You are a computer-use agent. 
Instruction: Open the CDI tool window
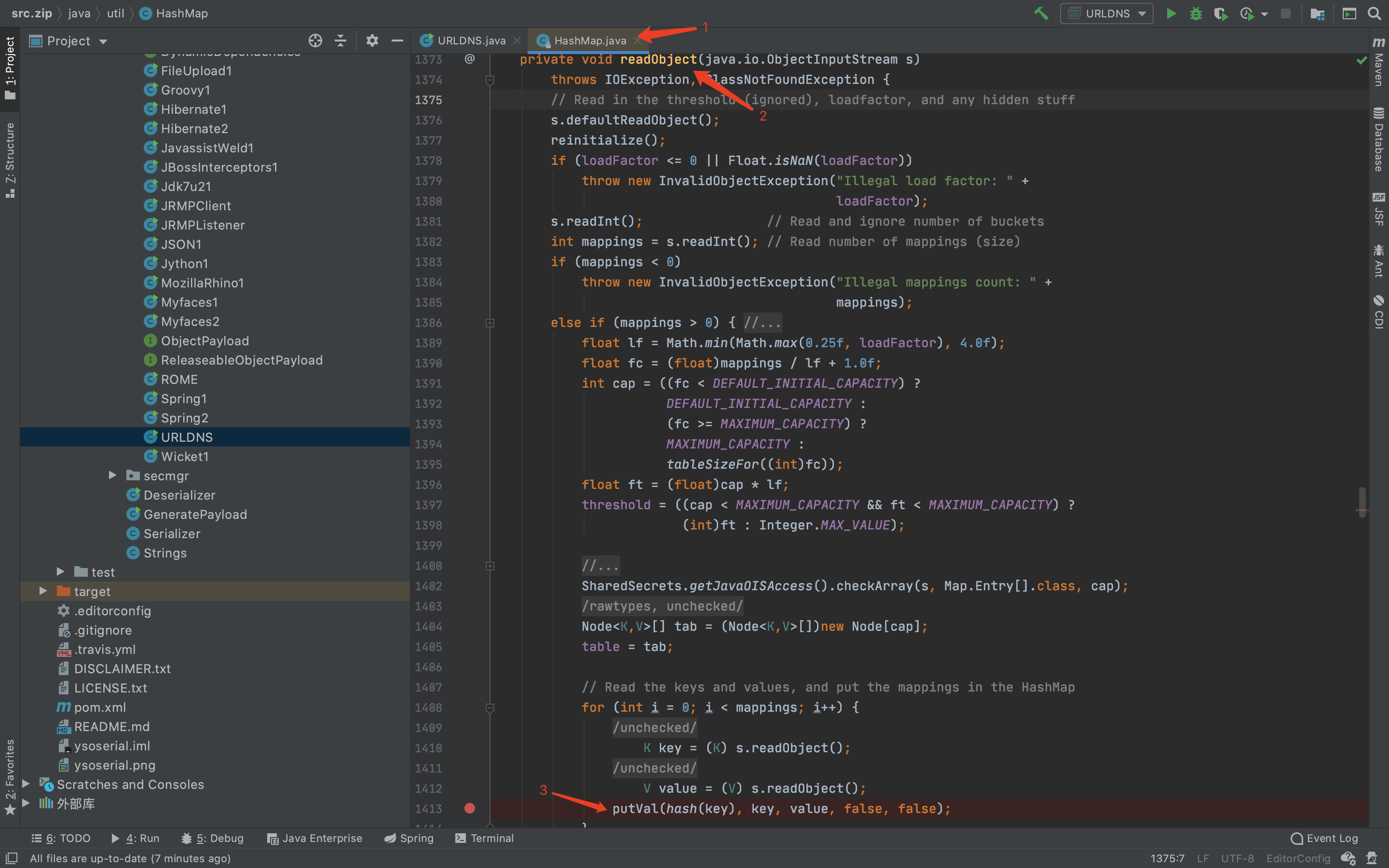1379,312
